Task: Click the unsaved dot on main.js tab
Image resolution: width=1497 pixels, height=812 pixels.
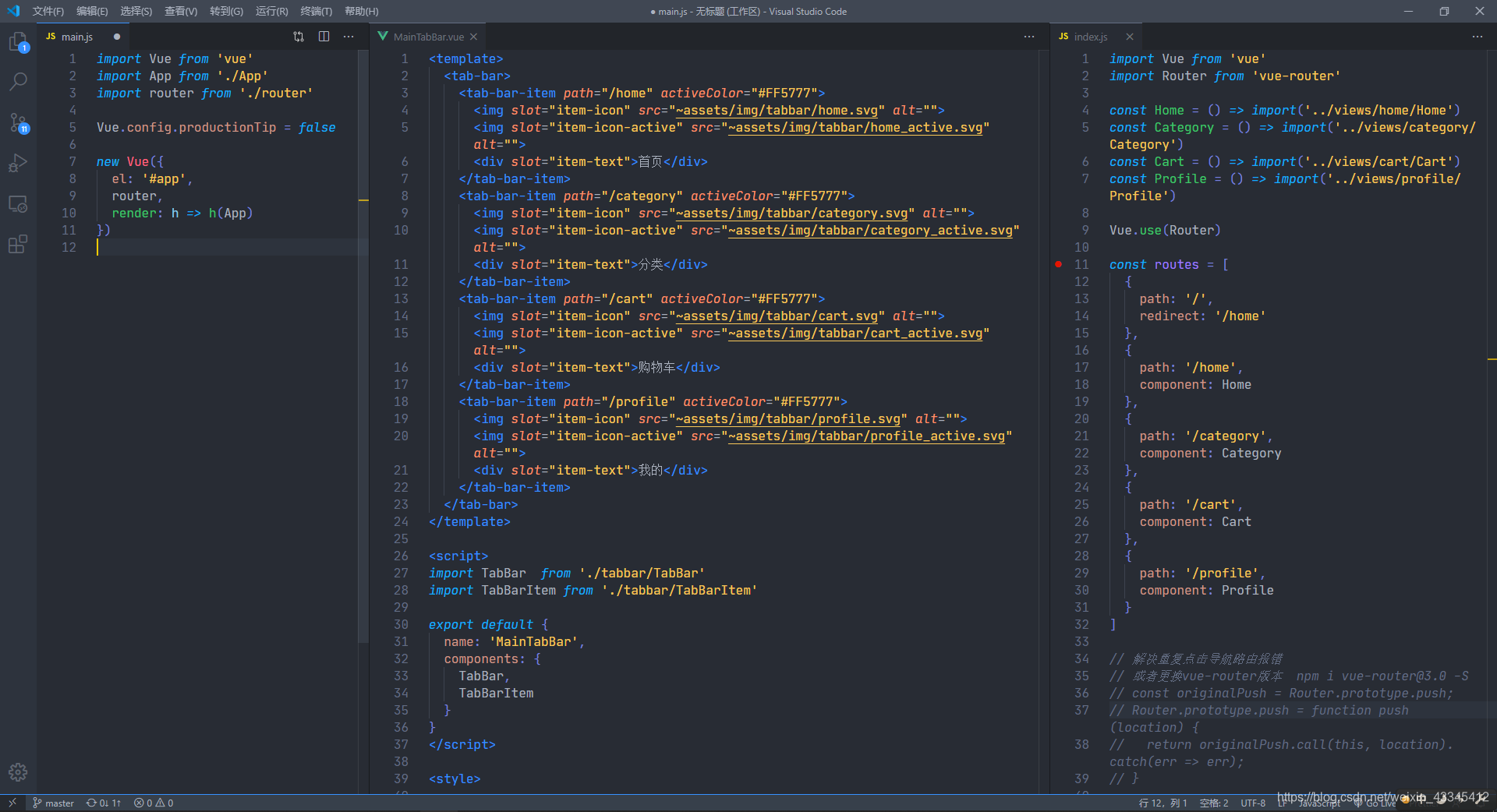Action: pyautogui.click(x=117, y=37)
